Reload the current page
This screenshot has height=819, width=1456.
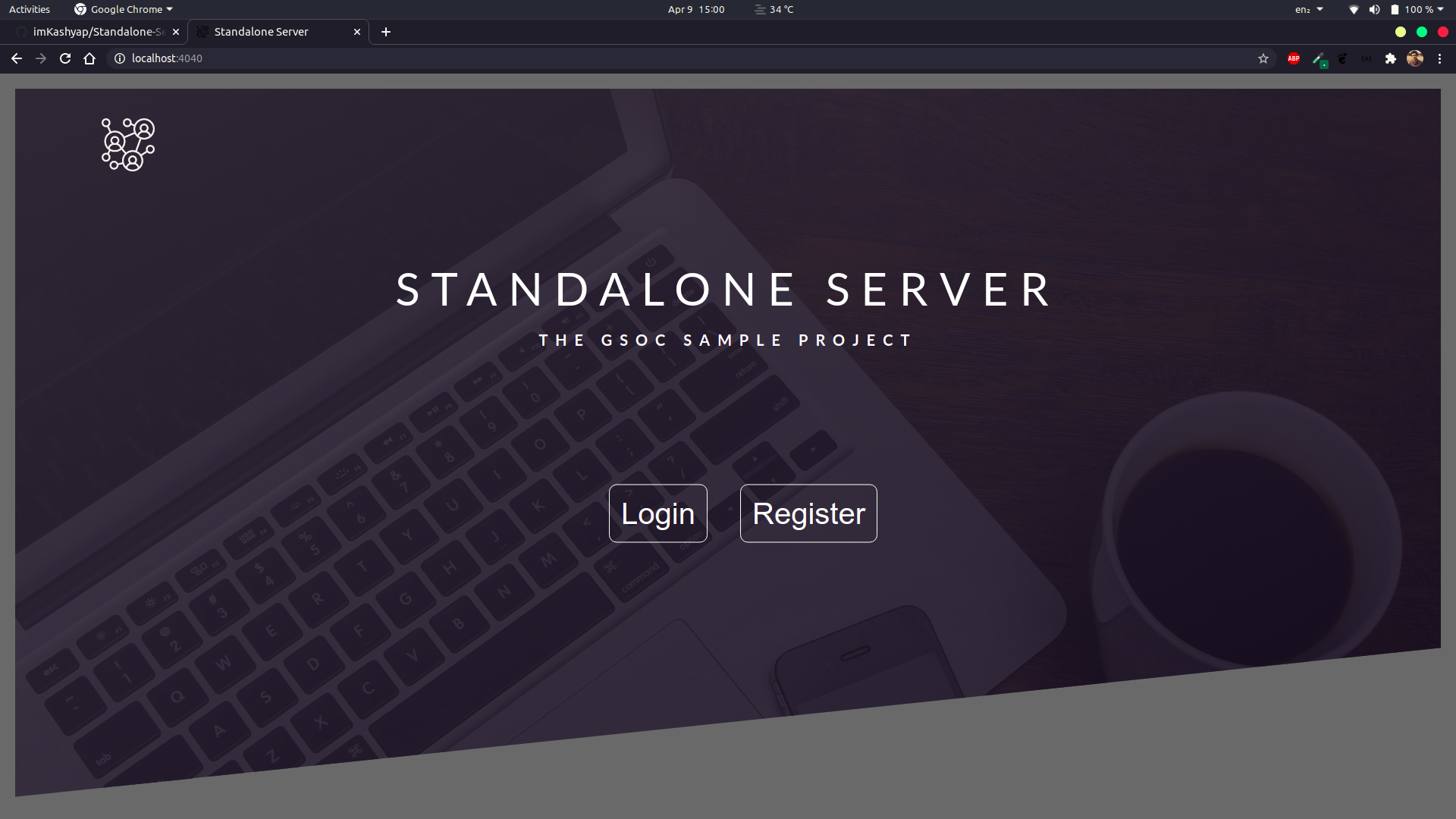pos(65,58)
